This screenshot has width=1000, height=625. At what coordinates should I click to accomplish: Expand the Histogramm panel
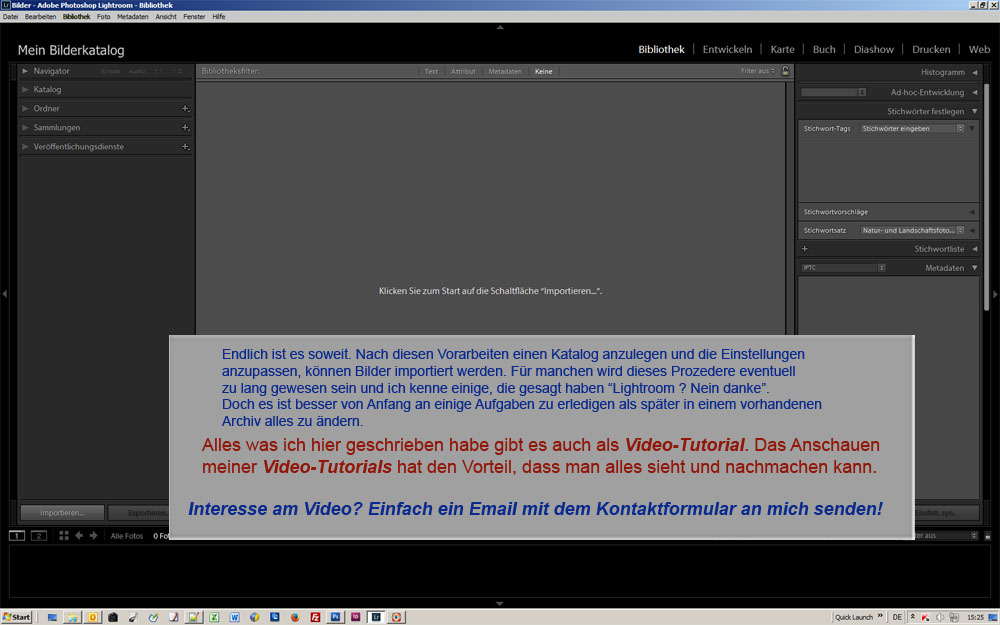click(x=974, y=73)
